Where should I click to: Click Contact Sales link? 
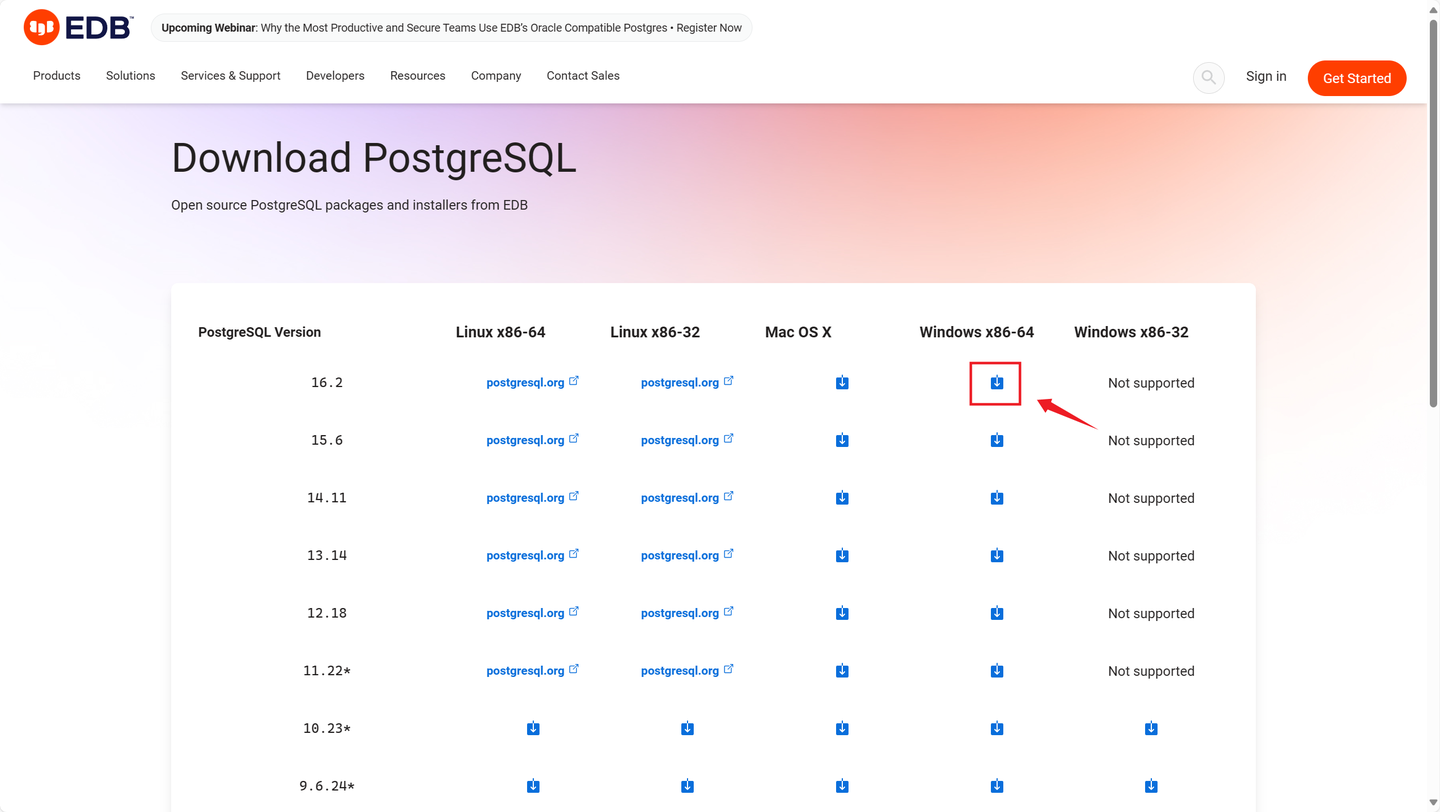coord(583,76)
